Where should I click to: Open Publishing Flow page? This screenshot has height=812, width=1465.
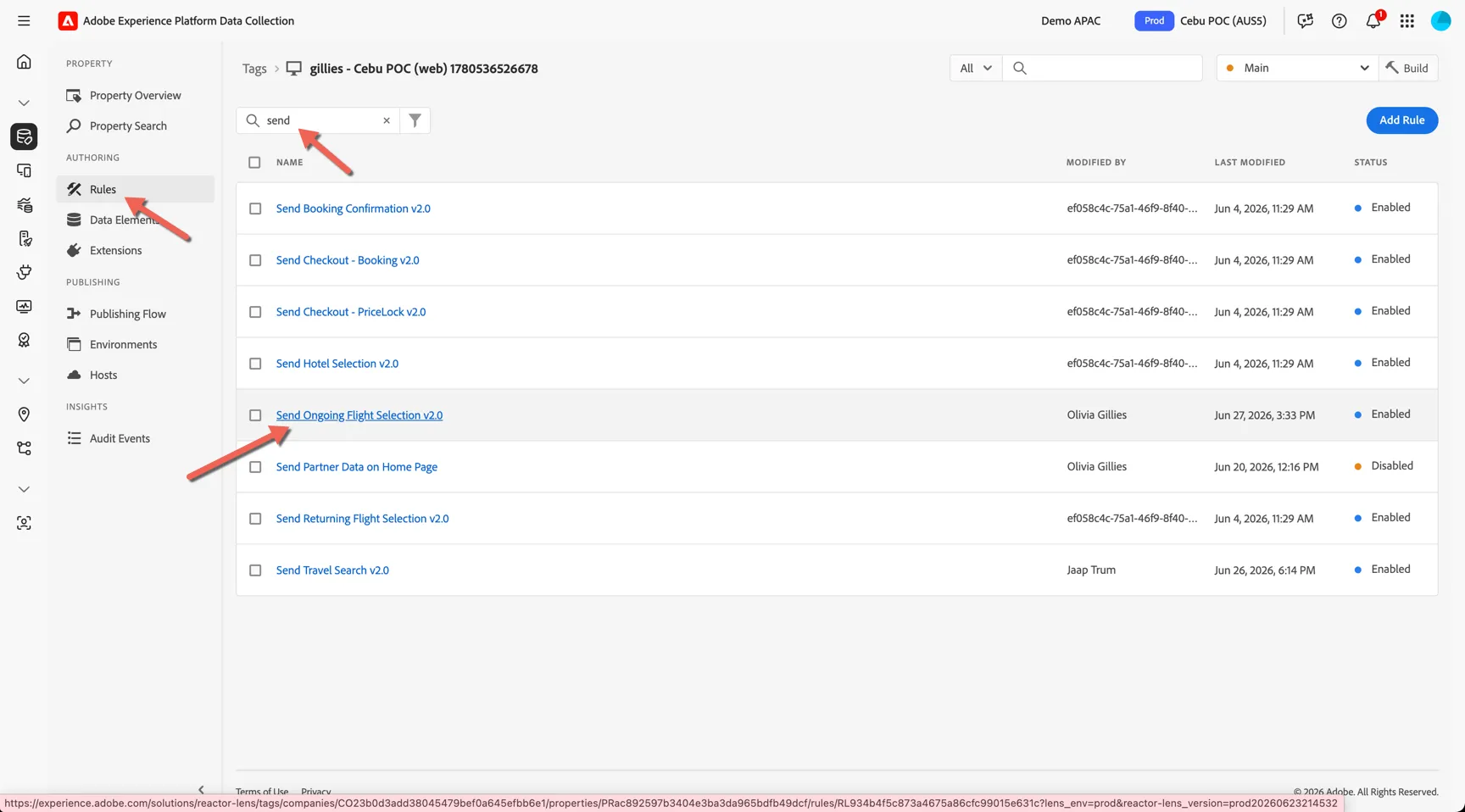pyautogui.click(x=135, y=314)
